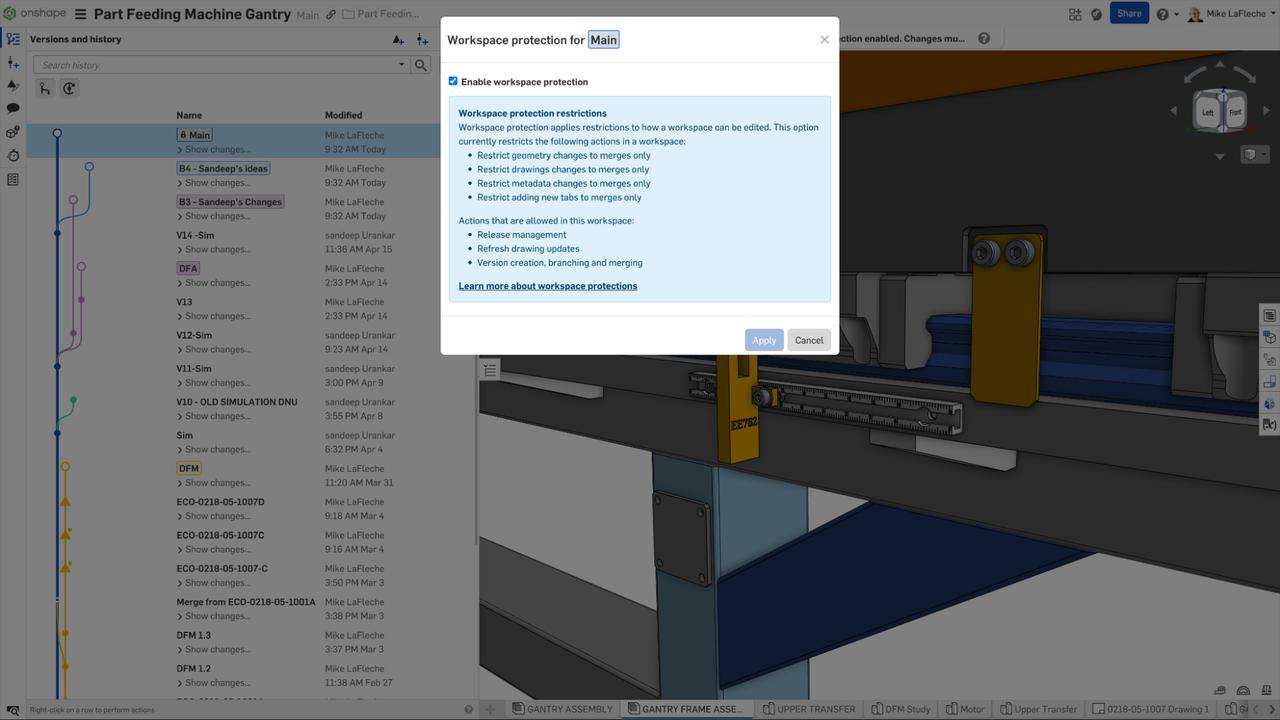Open the Comments panel icon in left sidebar
The height and width of the screenshot is (720, 1280).
pyautogui.click(x=13, y=108)
